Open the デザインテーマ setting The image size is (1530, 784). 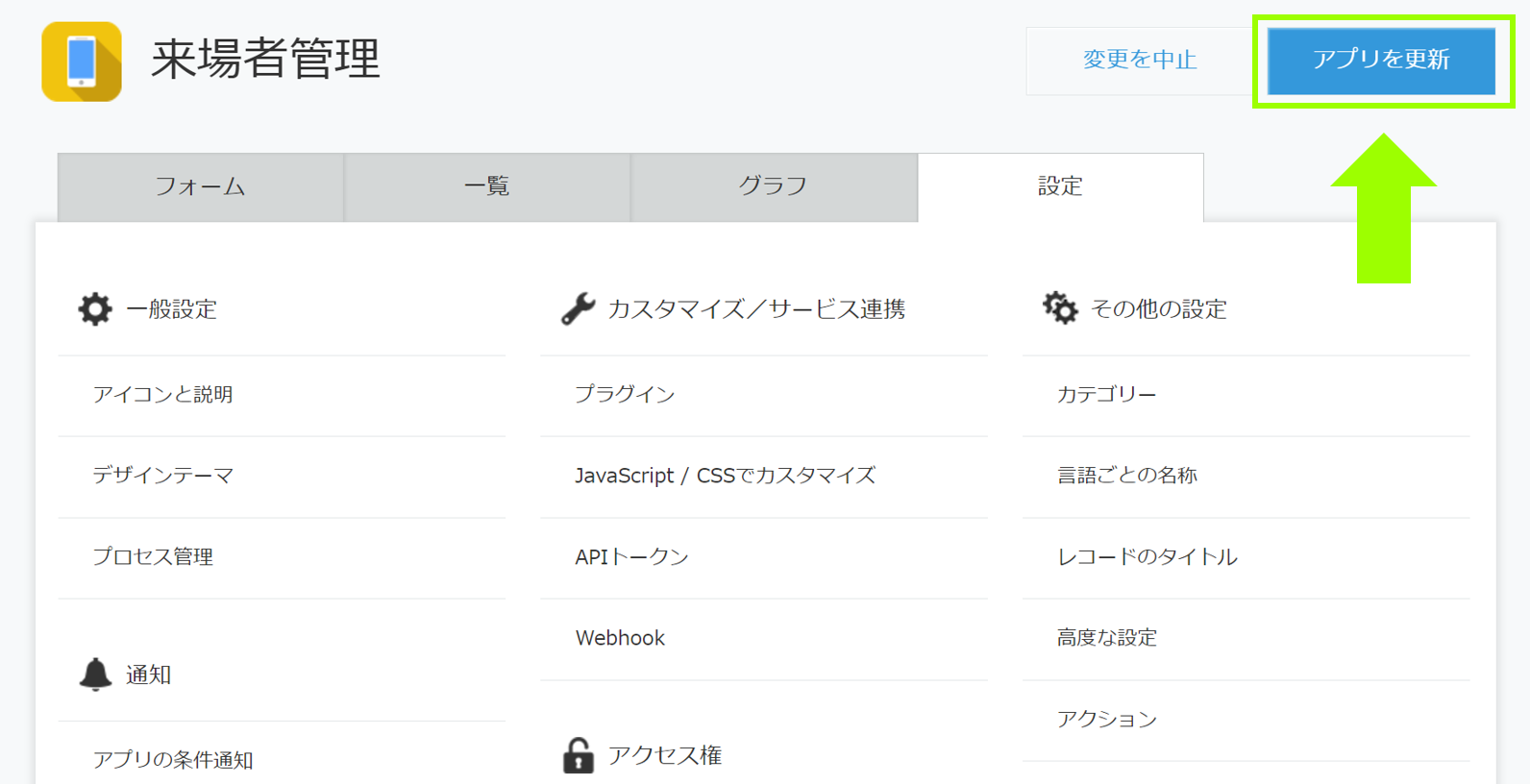163,476
